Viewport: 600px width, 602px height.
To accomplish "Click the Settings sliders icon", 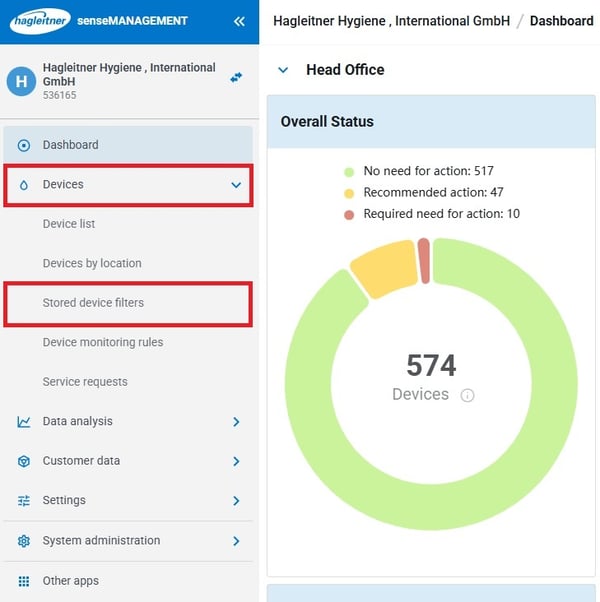I will click(x=24, y=501).
